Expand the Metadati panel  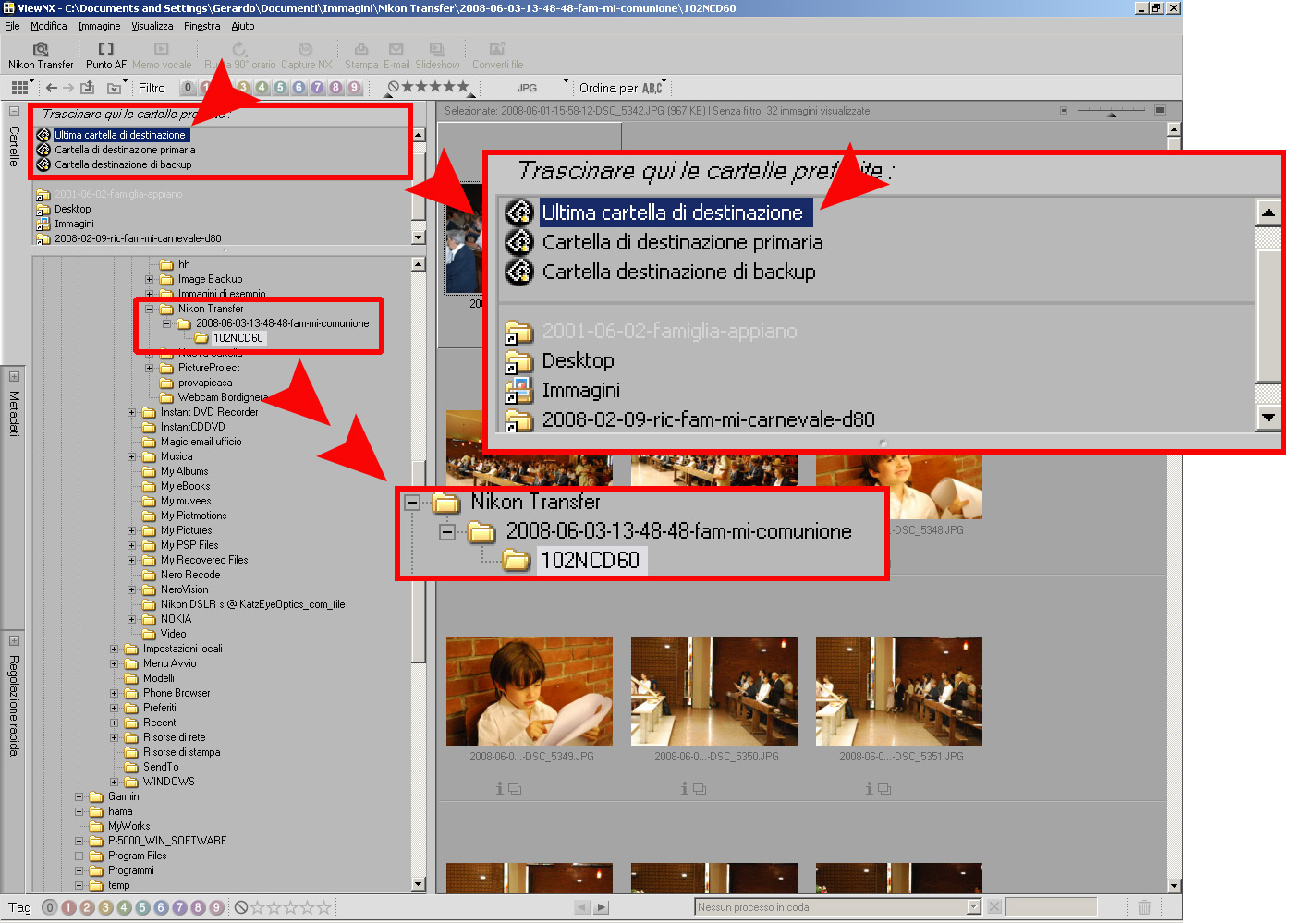click(x=14, y=376)
